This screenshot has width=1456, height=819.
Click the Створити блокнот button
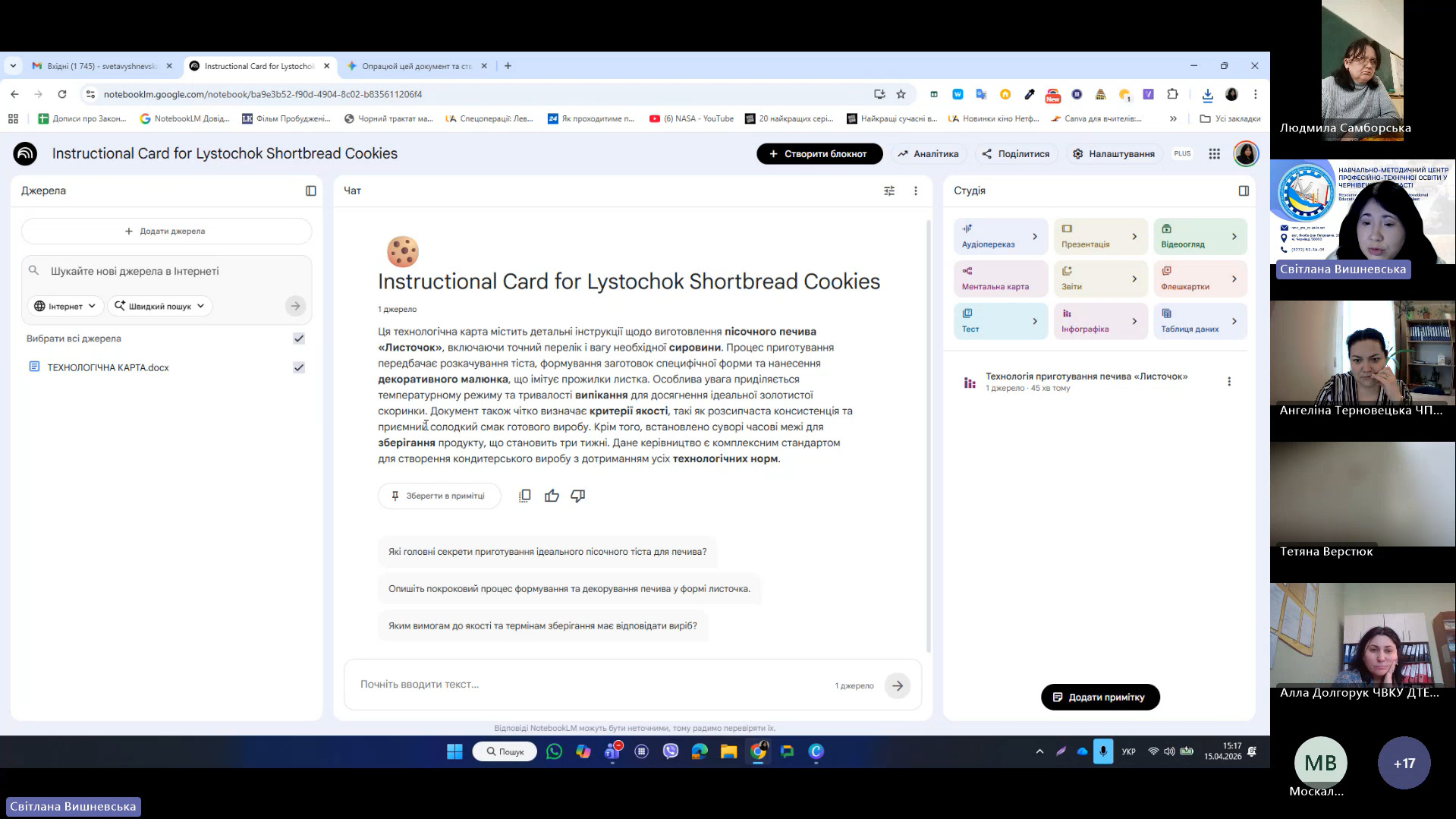click(819, 154)
